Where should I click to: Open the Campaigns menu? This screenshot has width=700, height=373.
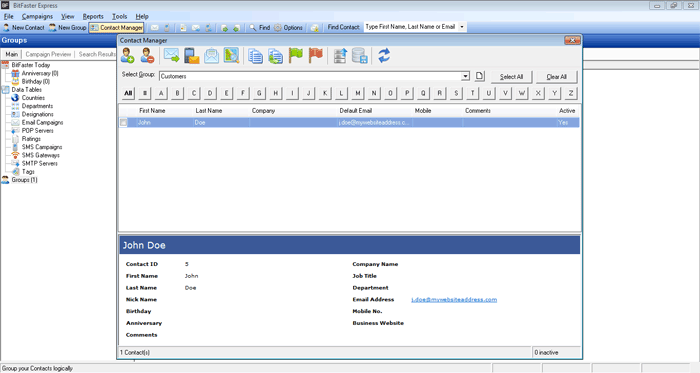point(38,17)
